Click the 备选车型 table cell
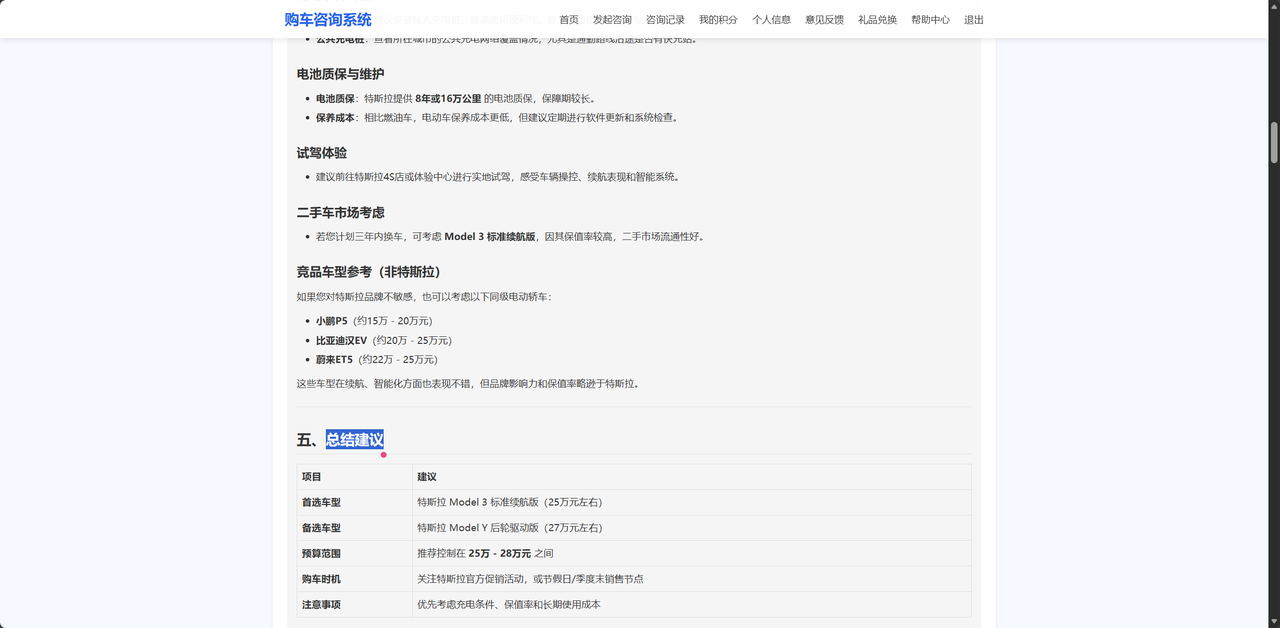The image size is (1280, 628). (x=354, y=528)
